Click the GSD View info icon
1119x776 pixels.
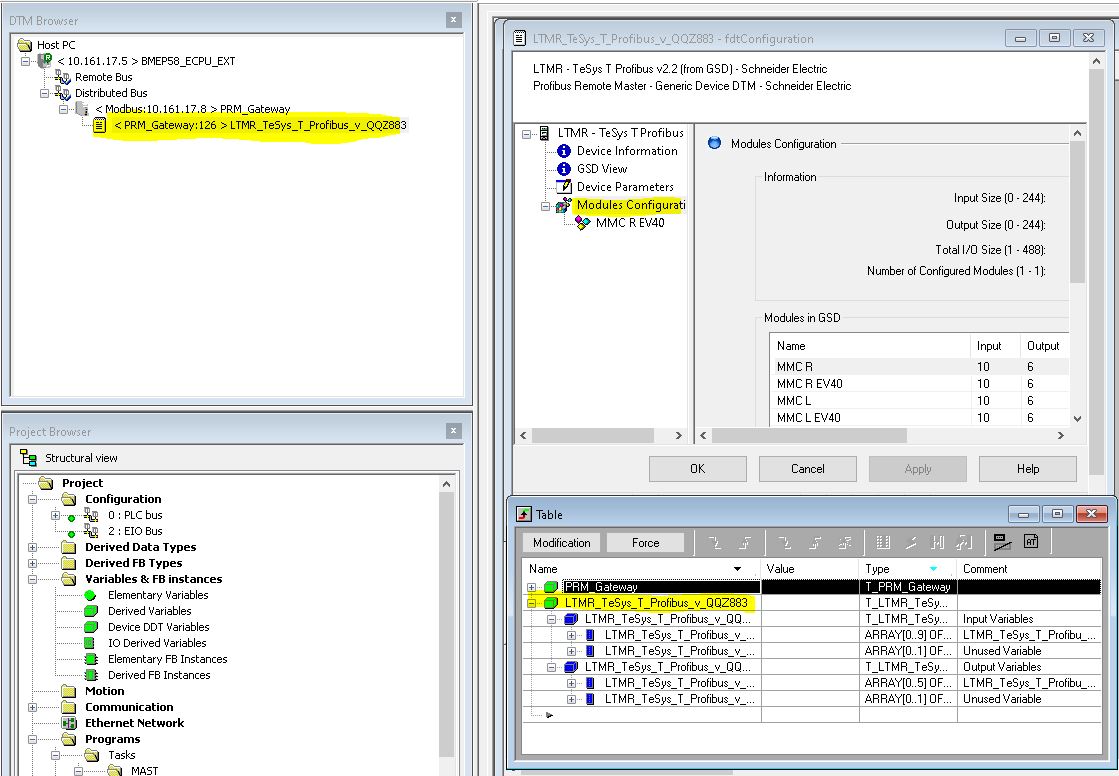tap(564, 168)
